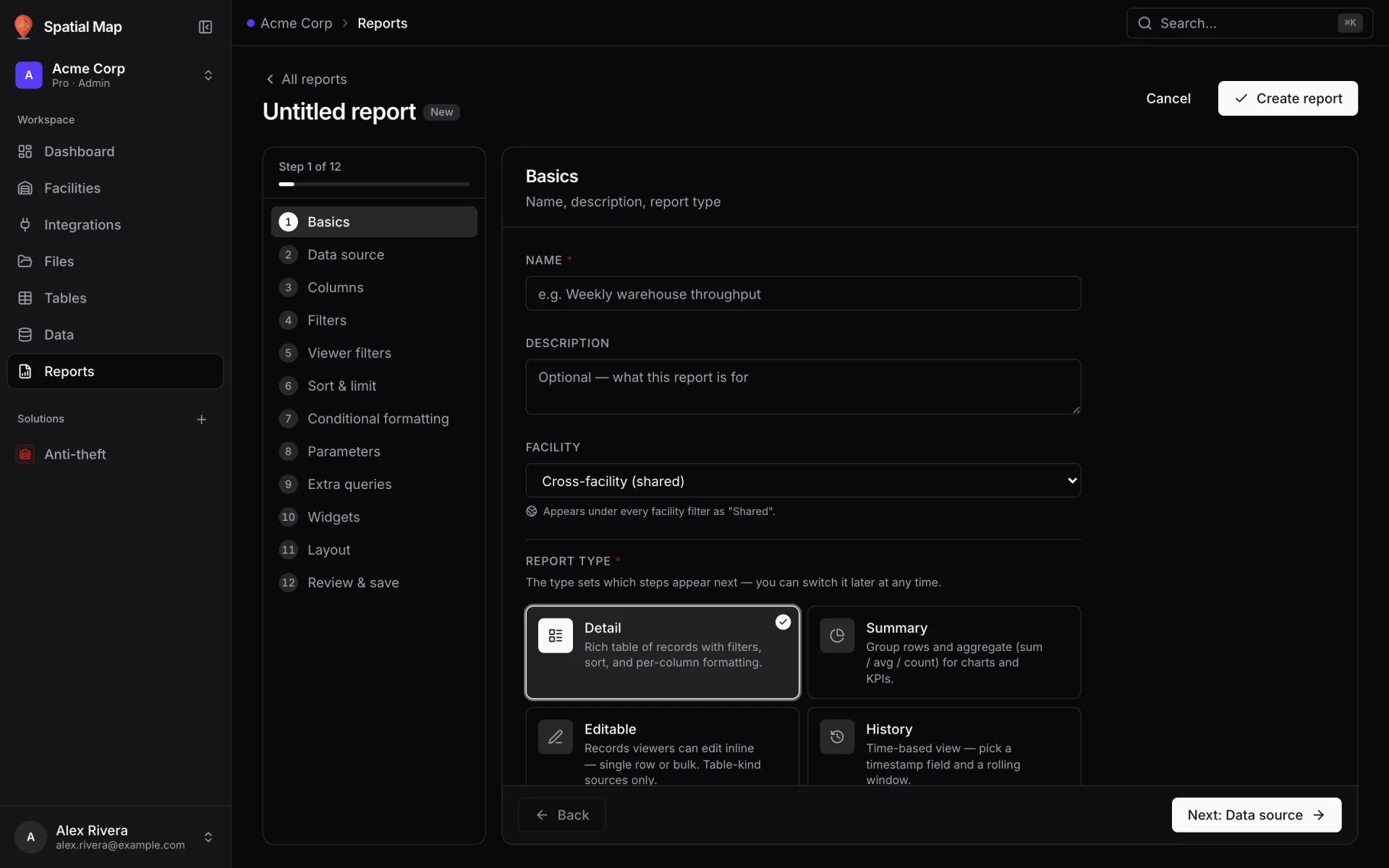
Task: Click the Tables grid icon
Action: pyautogui.click(x=25, y=298)
